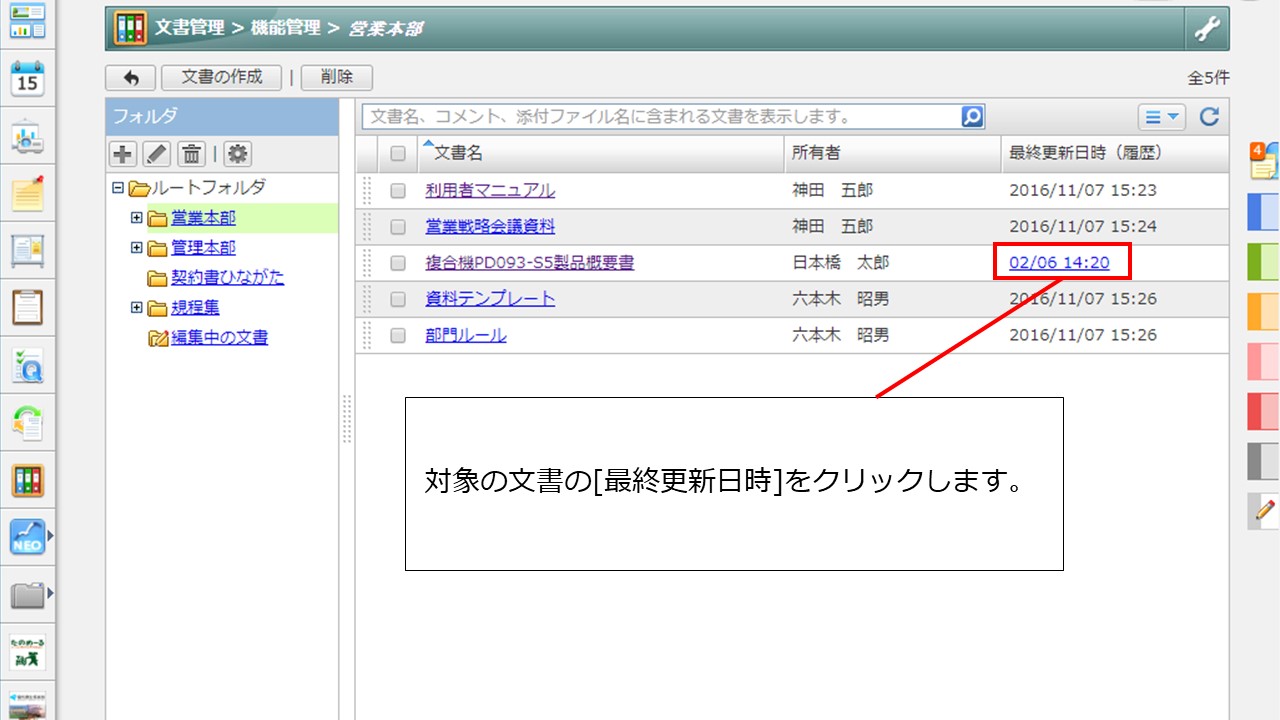Click the search magnifier icon
The height and width of the screenshot is (720, 1280).
(972, 117)
